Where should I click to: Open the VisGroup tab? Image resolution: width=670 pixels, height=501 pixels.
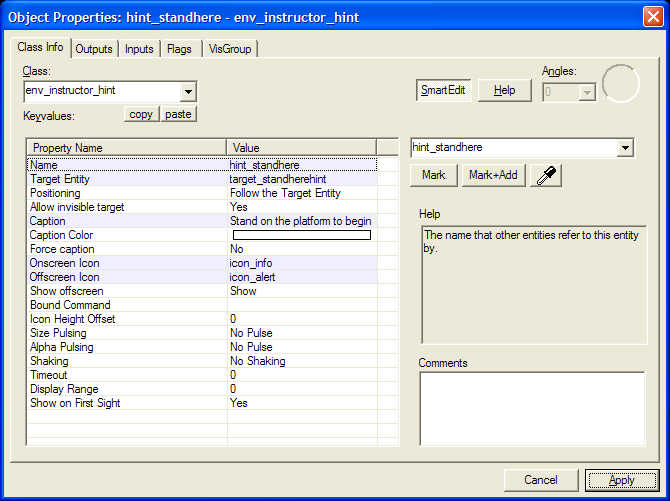coord(230,49)
